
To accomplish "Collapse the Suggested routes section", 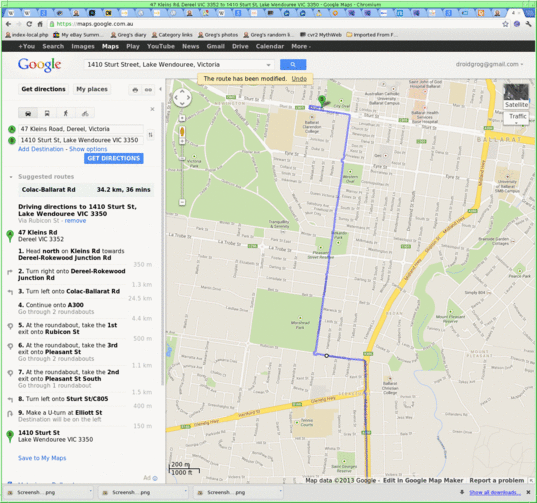I will tap(11, 177).
